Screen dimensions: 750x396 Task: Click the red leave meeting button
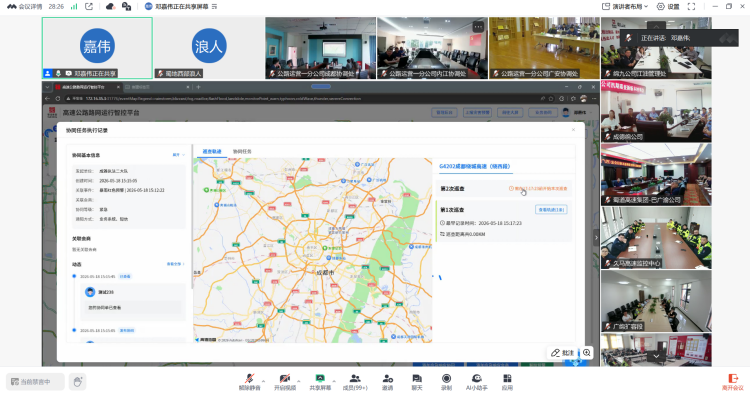tap(733, 382)
